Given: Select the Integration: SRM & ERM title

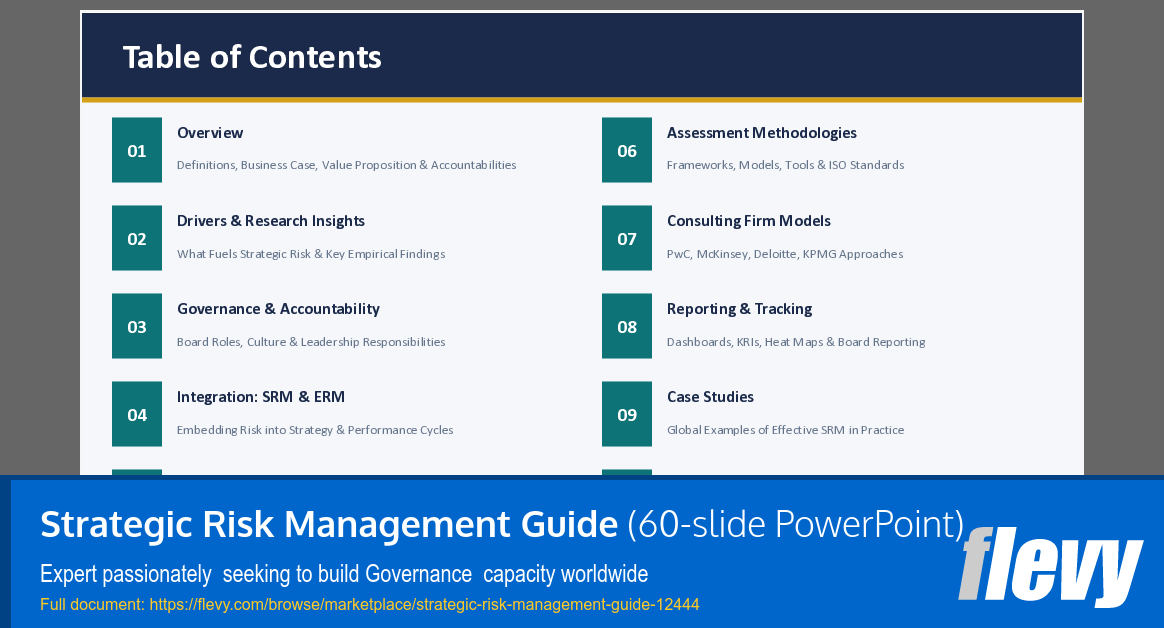Looking at the screenshot, I should click(x=261, y=396).
